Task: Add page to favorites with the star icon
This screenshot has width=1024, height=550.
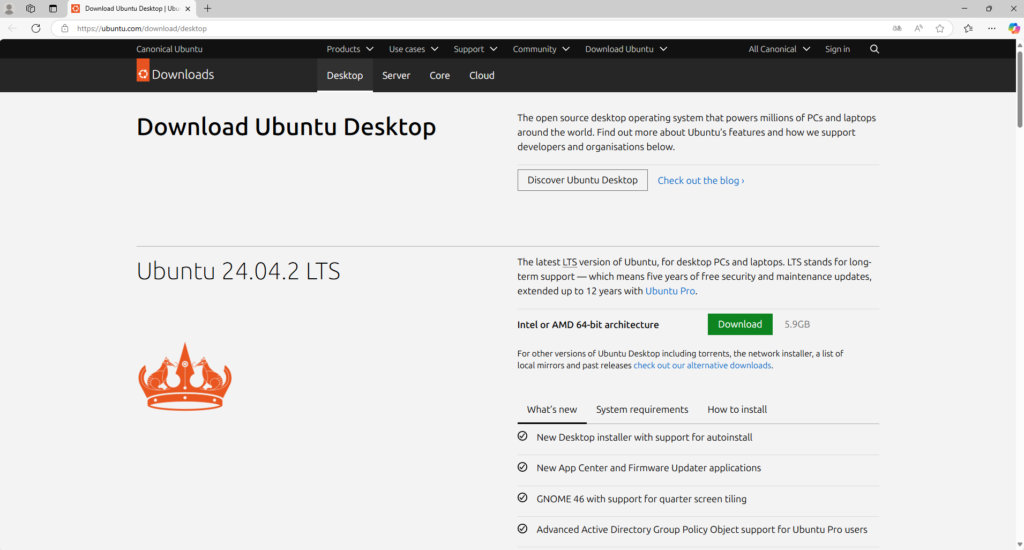Action: (x=940, y=28)
